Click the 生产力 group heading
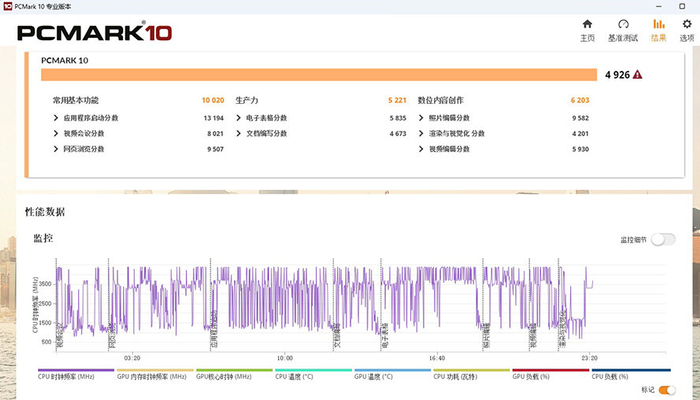Image resolution: width=700 pixels, height=400 pixels. (x=247, y=100)
